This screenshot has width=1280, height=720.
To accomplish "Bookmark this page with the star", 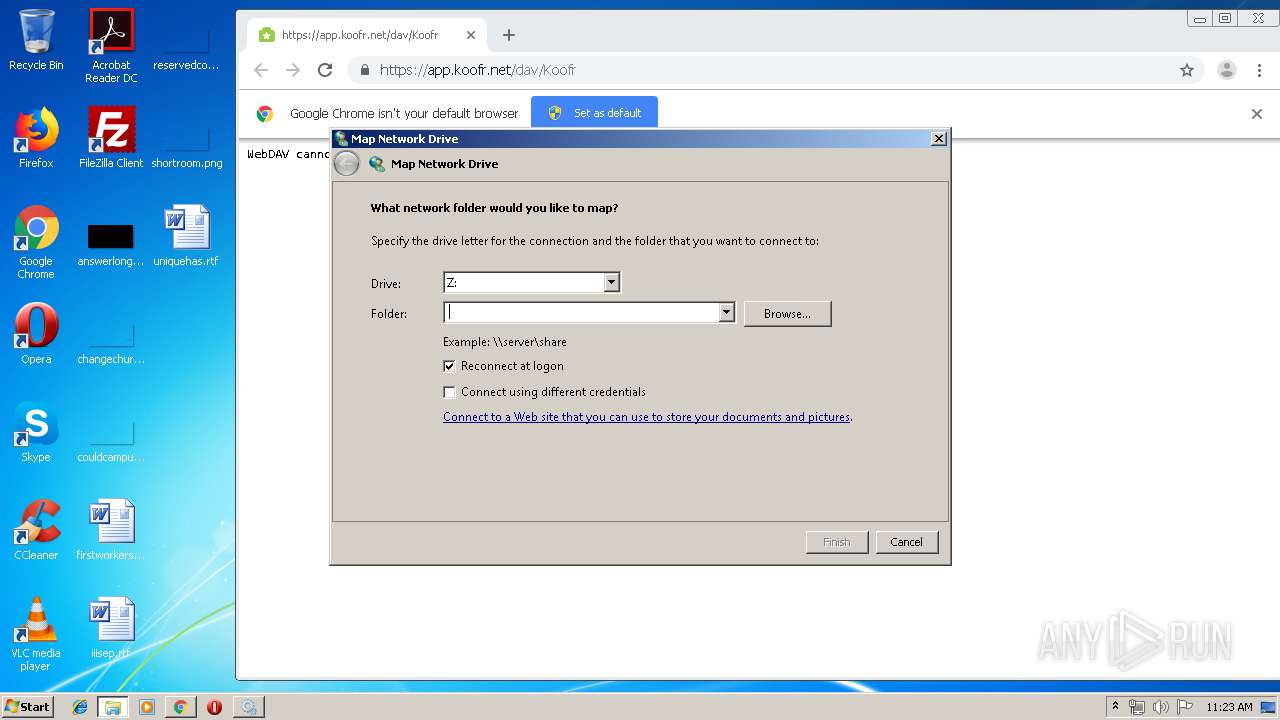I will (1187, 70).
